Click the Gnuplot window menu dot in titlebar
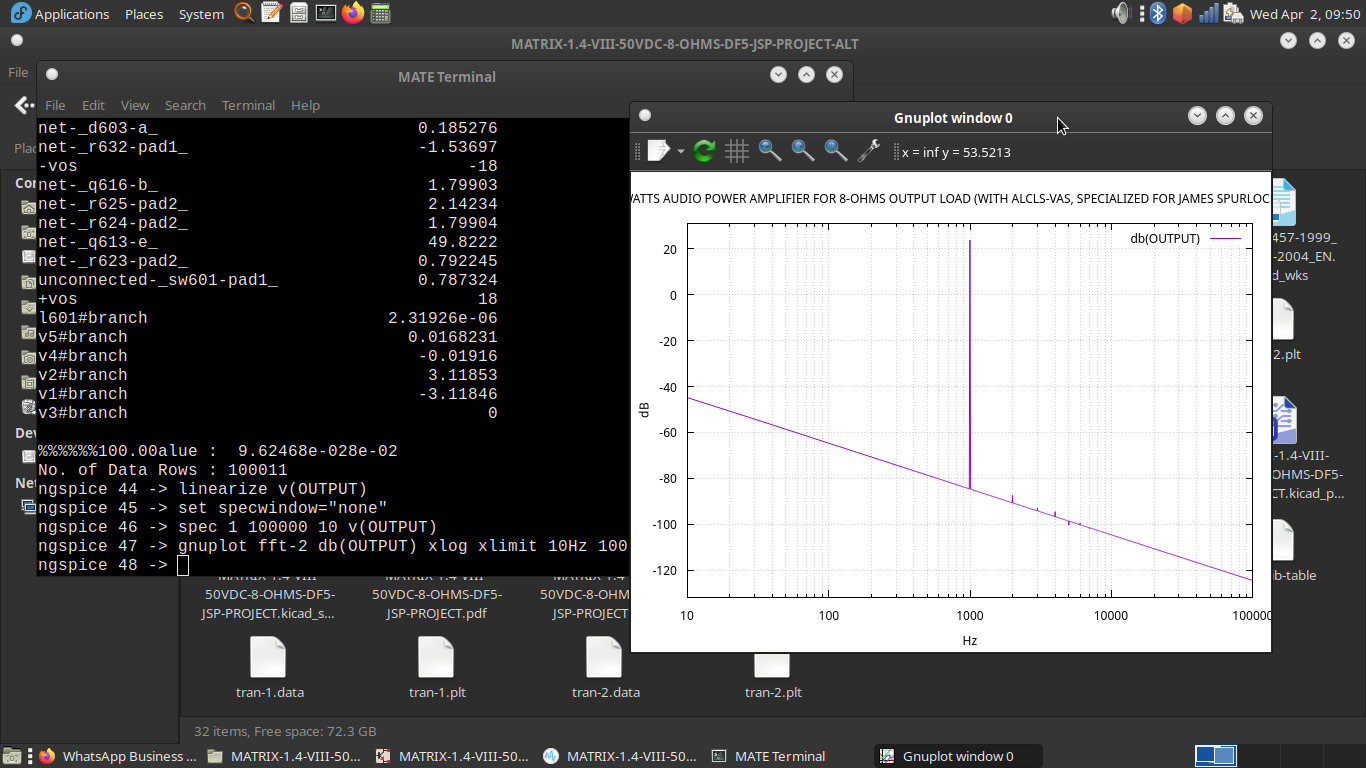 [x=645, y=116]
